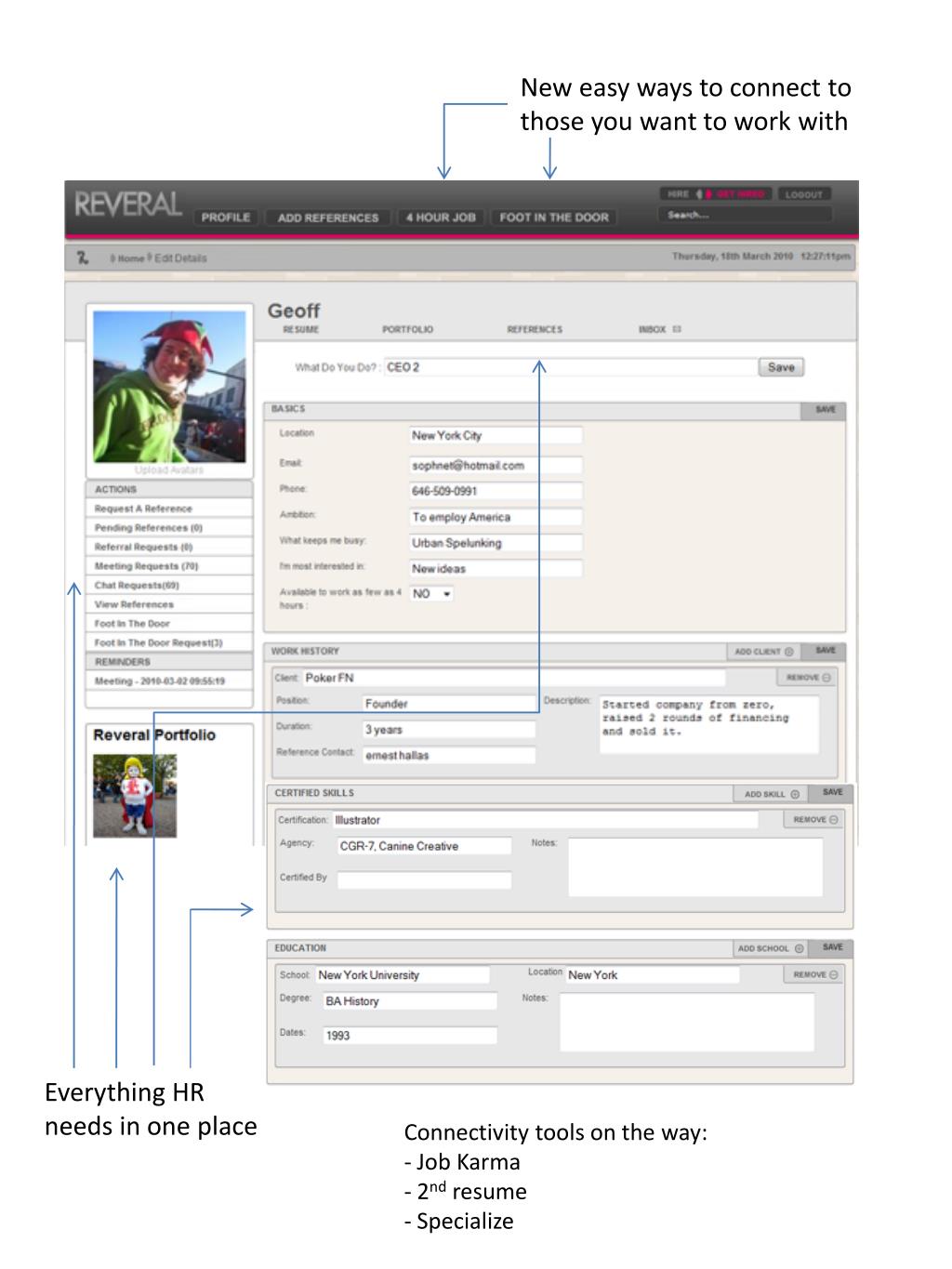This screenshot has width=952, height=1269.
Task: Click the REVERAL logo in the header
Action: pyautogui.click(x=127, y=205)
